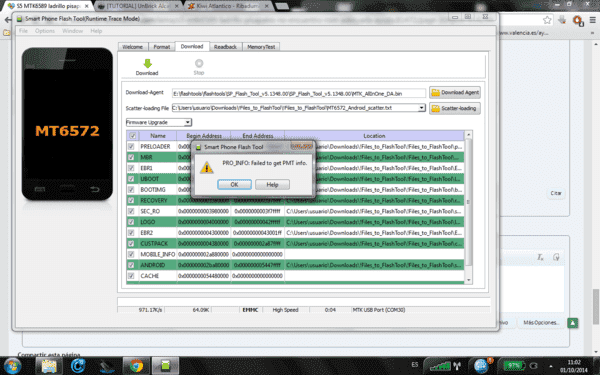Click the network signal tray icon
The height and width of the screenshot is (375, 600).
point(440,366)
